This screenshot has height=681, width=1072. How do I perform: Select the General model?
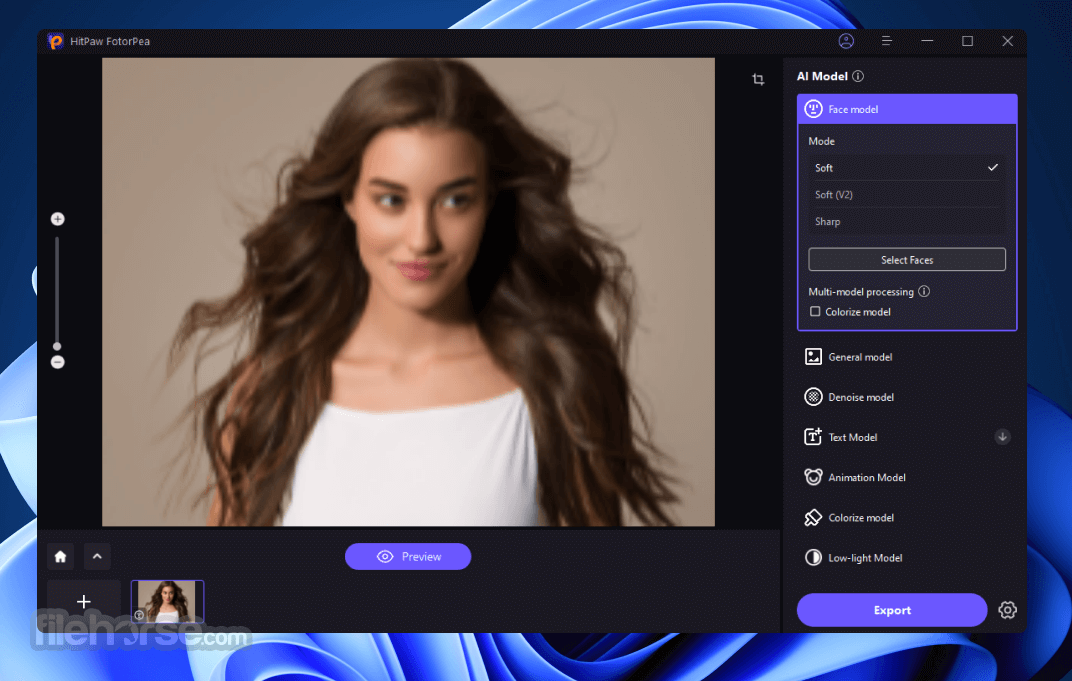[907, 357]
